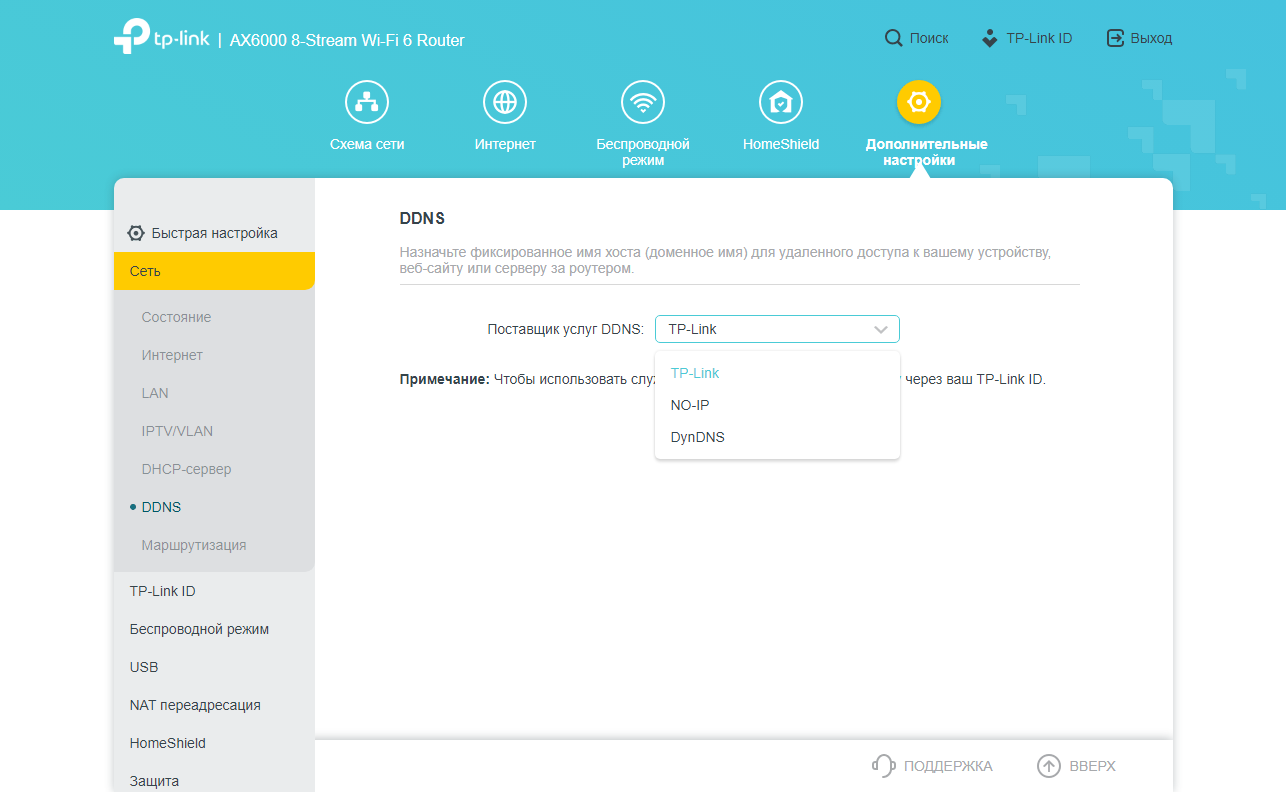Click the Примечание note text
The width and height of the screenshot is (1286, 792).
point(444,379)
